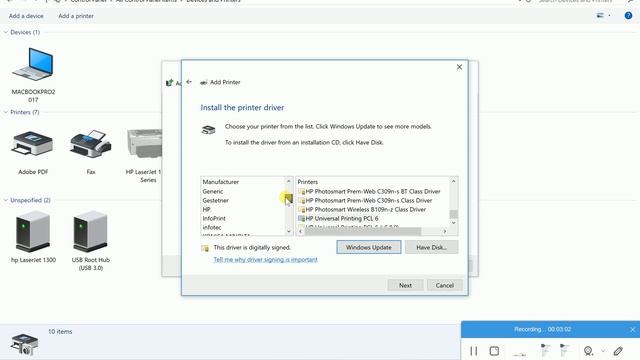Select the HP LaserJet Series printer icon
640x360 pixels.
(144, 144)
